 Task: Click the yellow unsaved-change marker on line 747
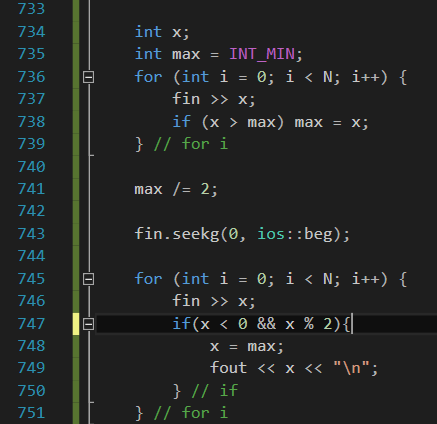[x=76, y=324]
